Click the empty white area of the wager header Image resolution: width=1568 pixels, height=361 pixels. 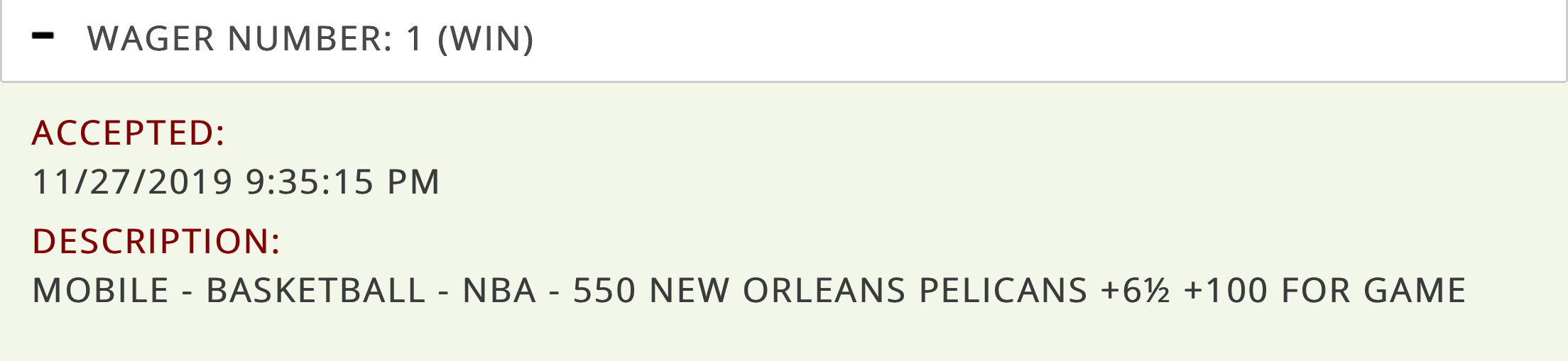[1030, 40]
